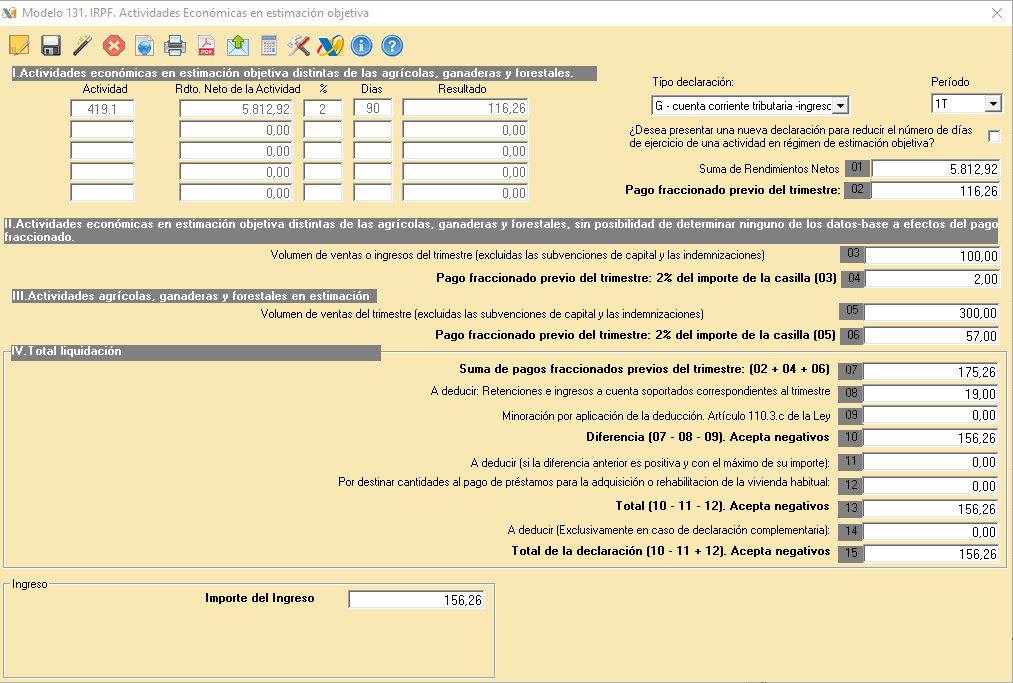Click the Importe del Ingreso field
This screenshot has width=1013, height=683.
click(x=416, y=600)
